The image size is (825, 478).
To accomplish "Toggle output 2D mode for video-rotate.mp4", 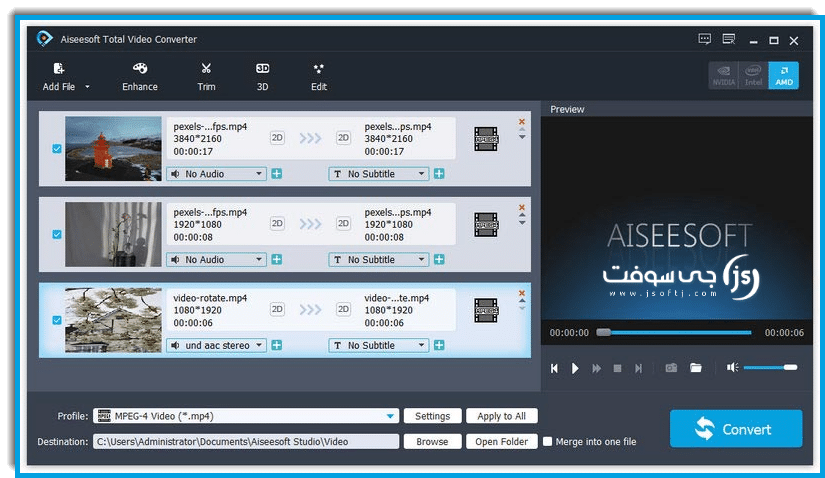I will click(x=343, y=310).
